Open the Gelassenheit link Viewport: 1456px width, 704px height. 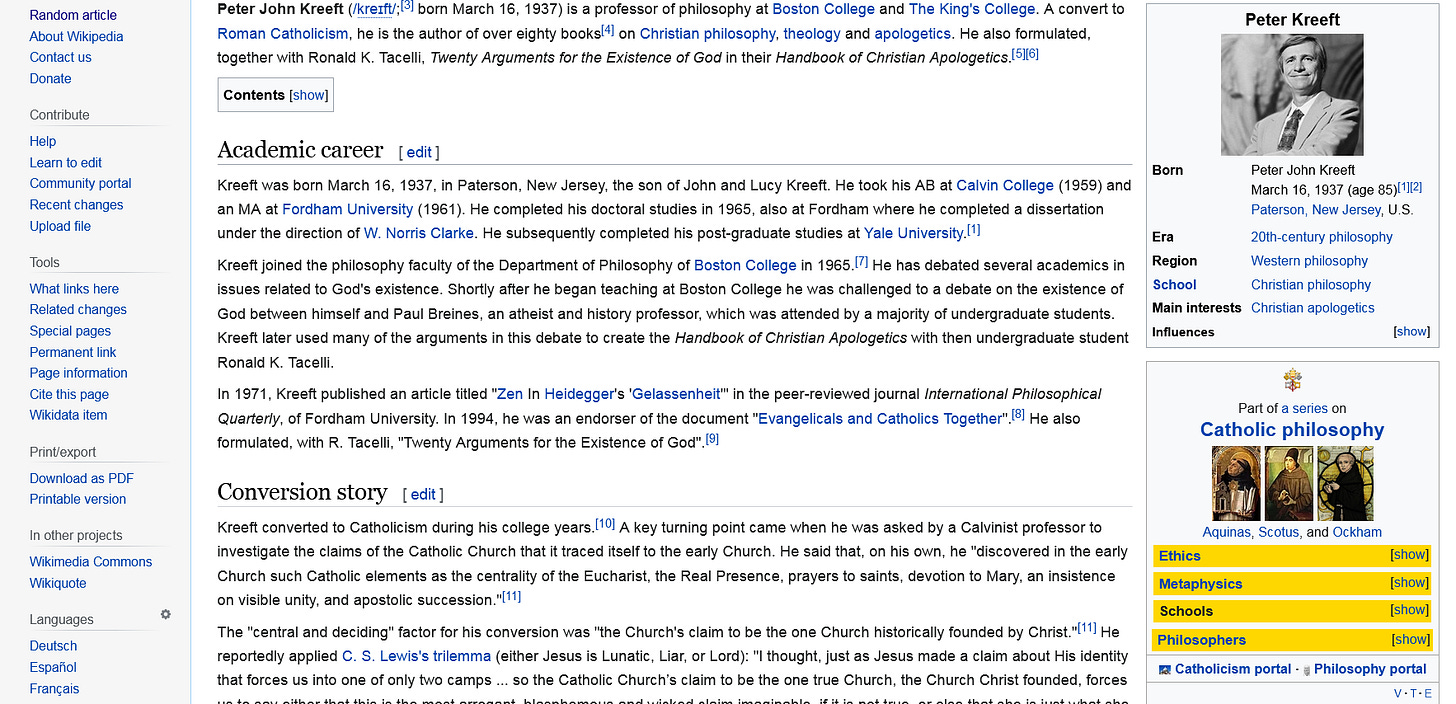pyautogui.click(x=675, y=394)
